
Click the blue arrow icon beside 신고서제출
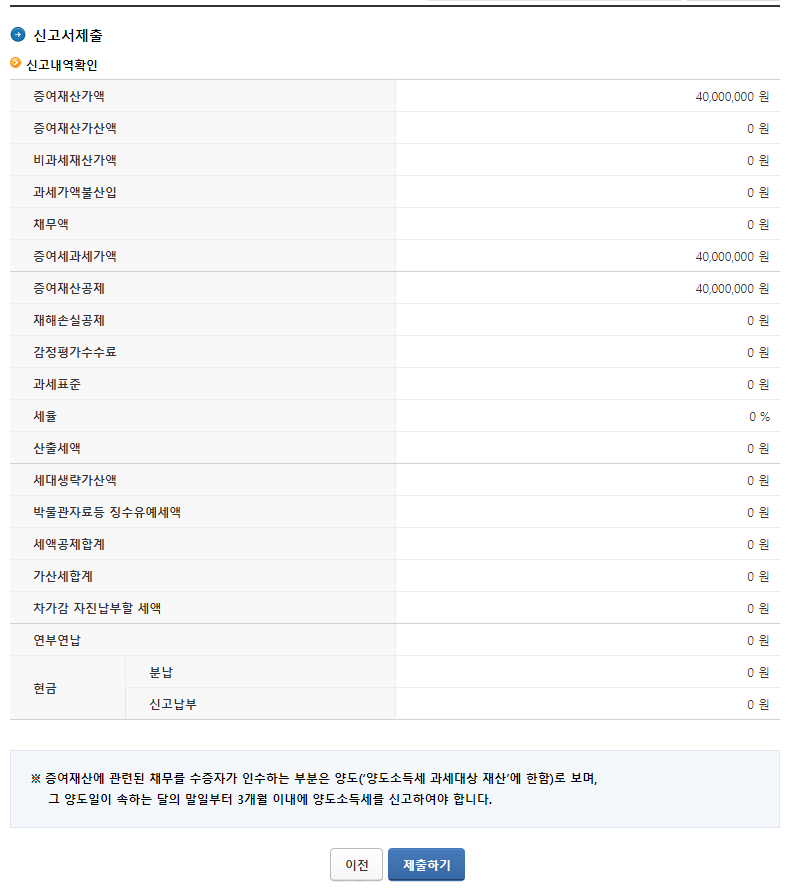(18, 35)
